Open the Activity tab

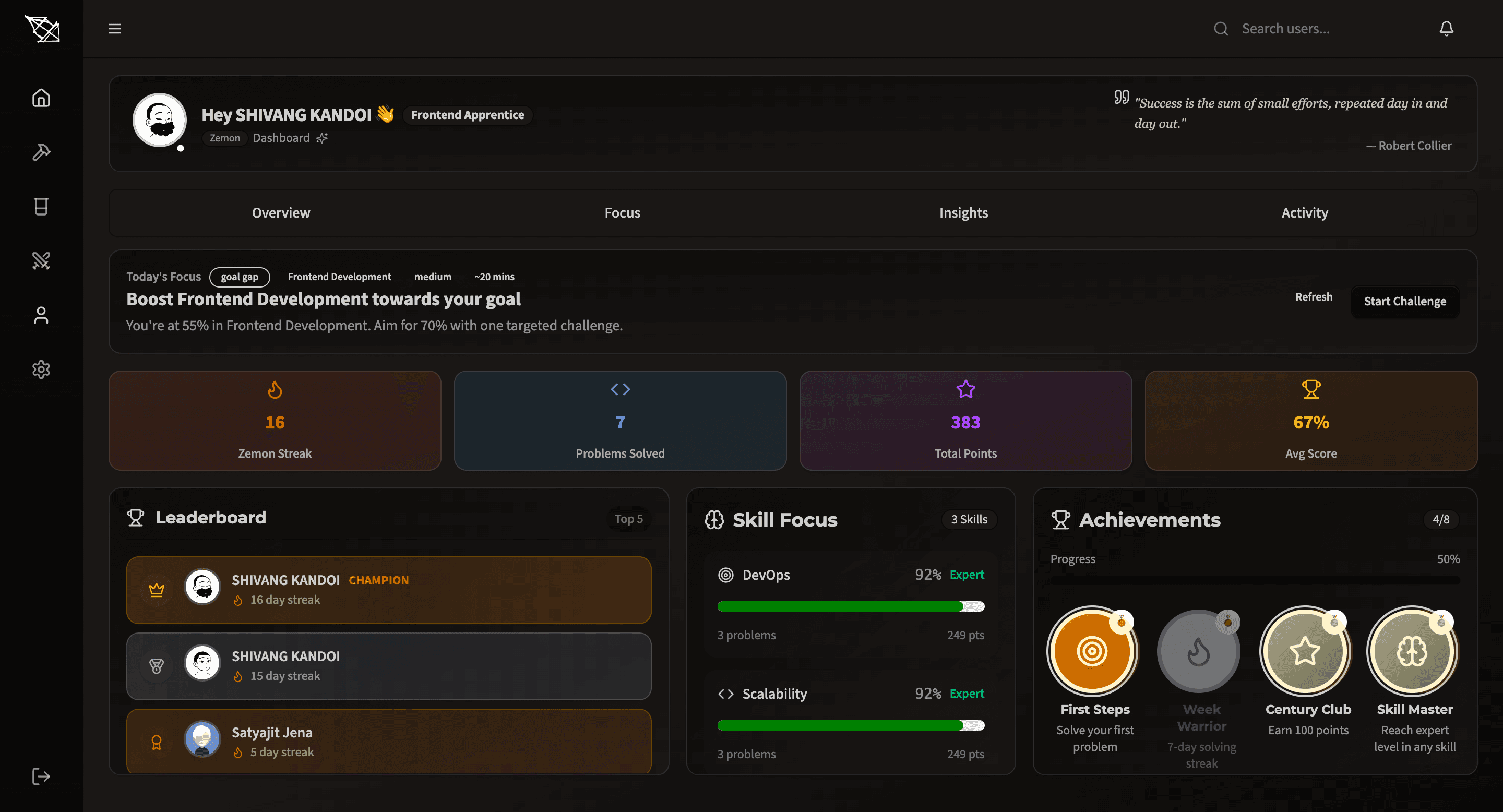coord(1304,212)
